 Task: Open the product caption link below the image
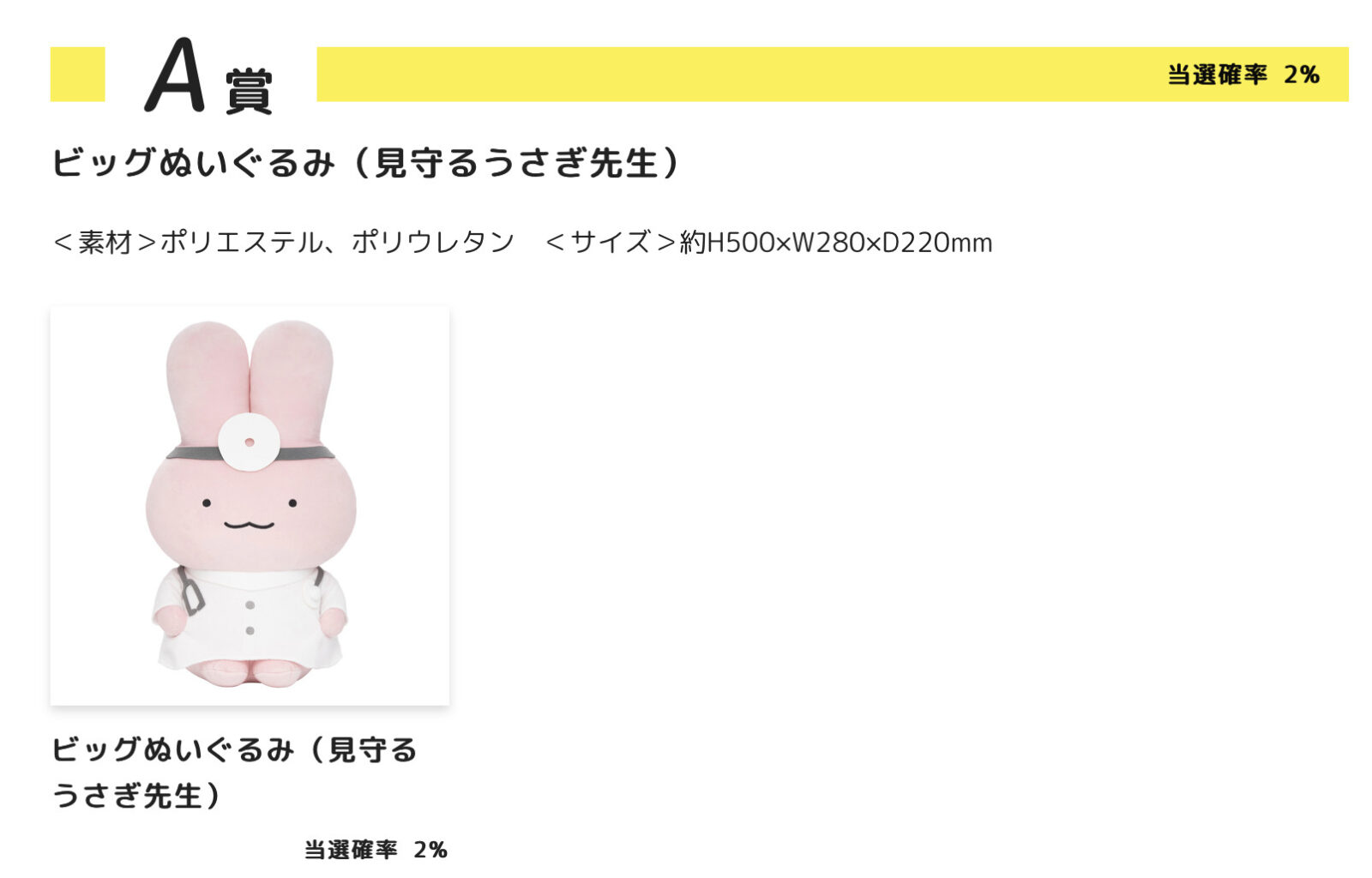pyautogui.click(x=233, y=772)
